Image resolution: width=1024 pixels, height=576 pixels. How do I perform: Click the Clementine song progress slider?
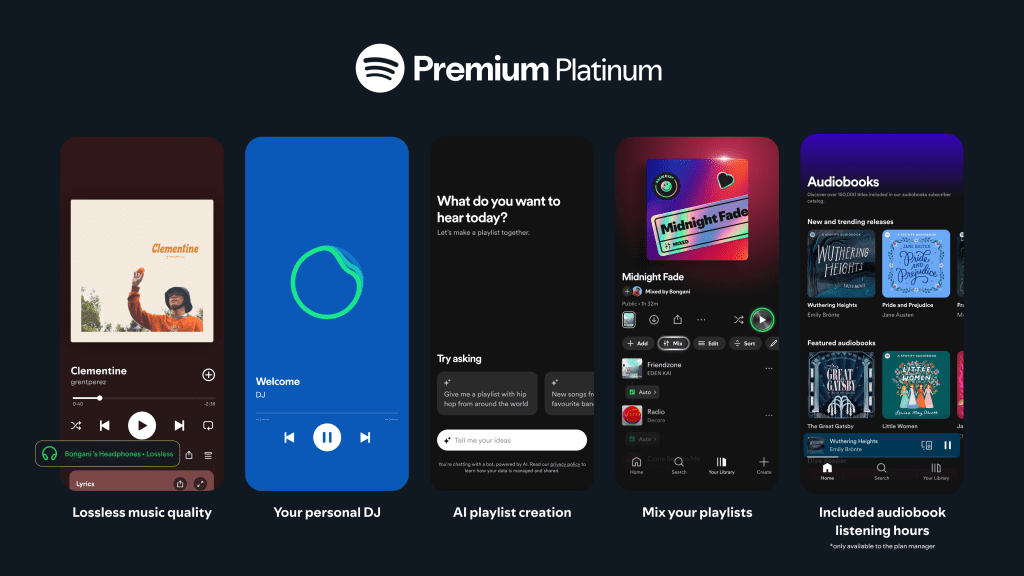click(144, 398)
